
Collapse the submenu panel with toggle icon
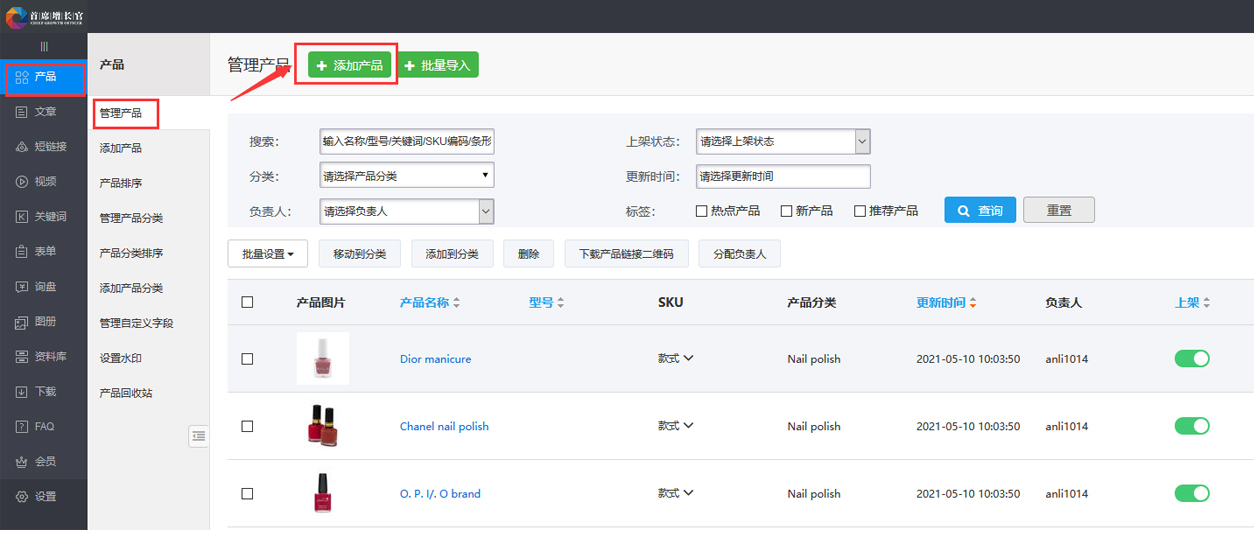pos(198,436)
